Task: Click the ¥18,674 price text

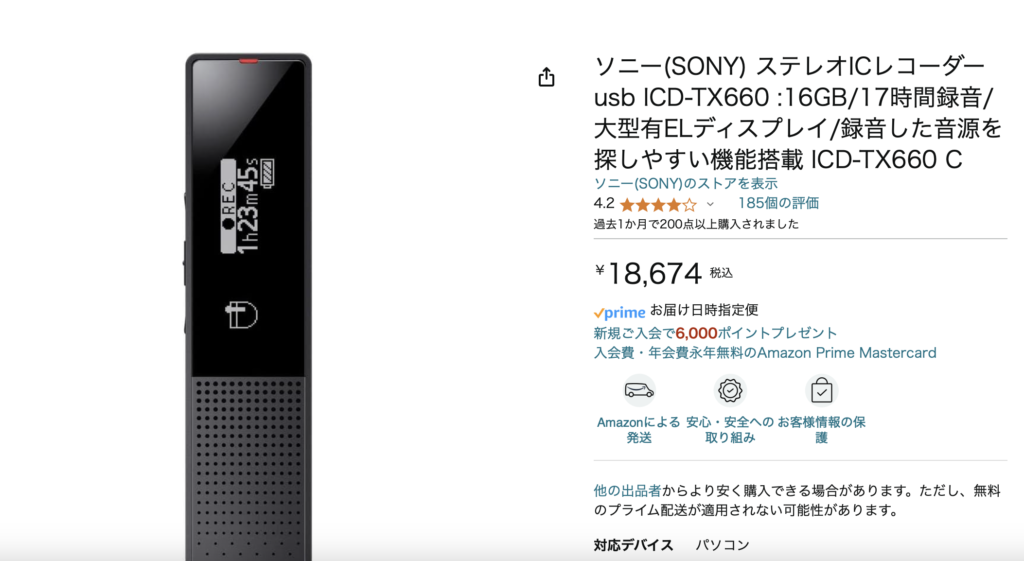Action: tap(648, 273)
